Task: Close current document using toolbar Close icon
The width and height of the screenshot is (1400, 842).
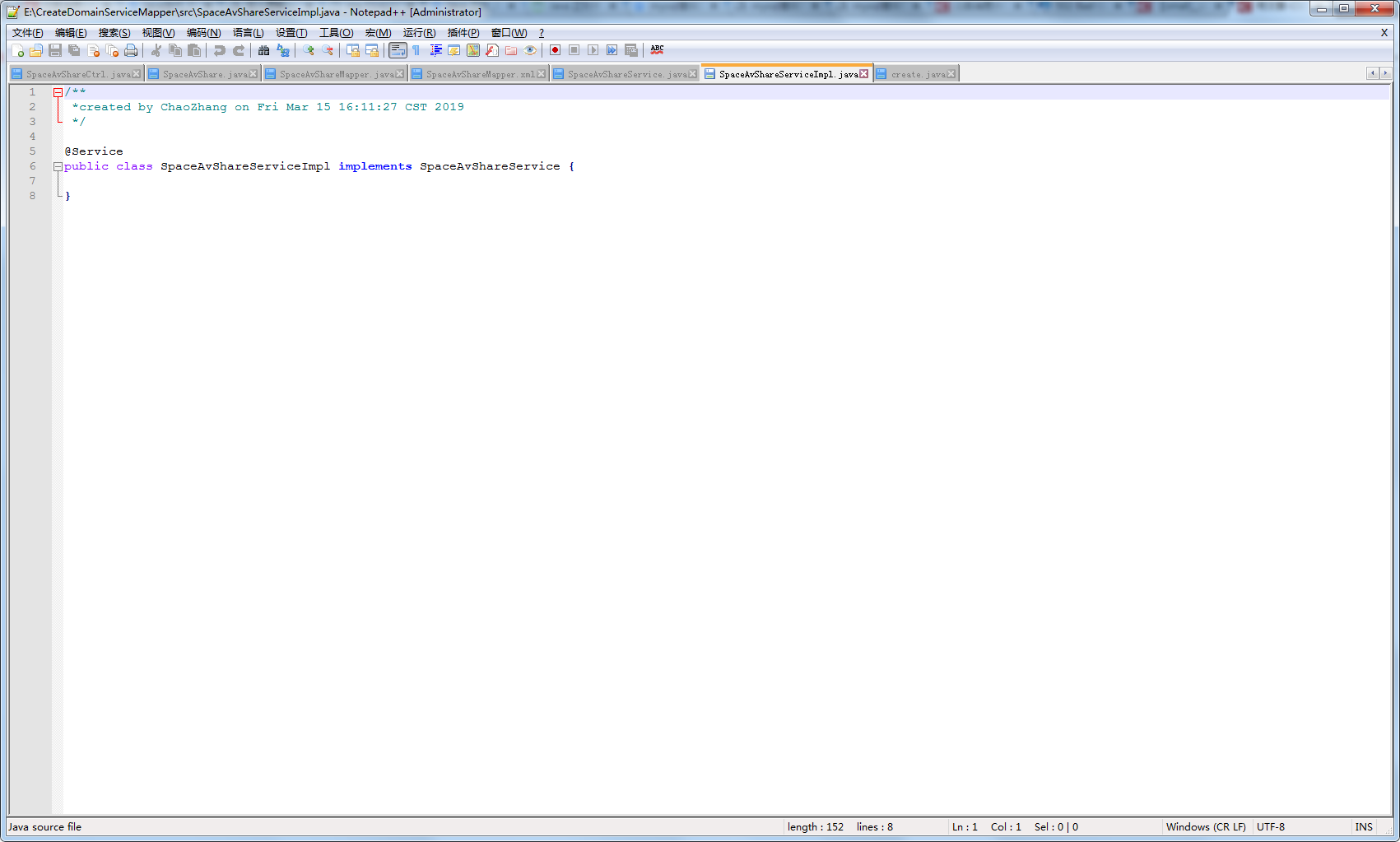Action: (93, 50)
